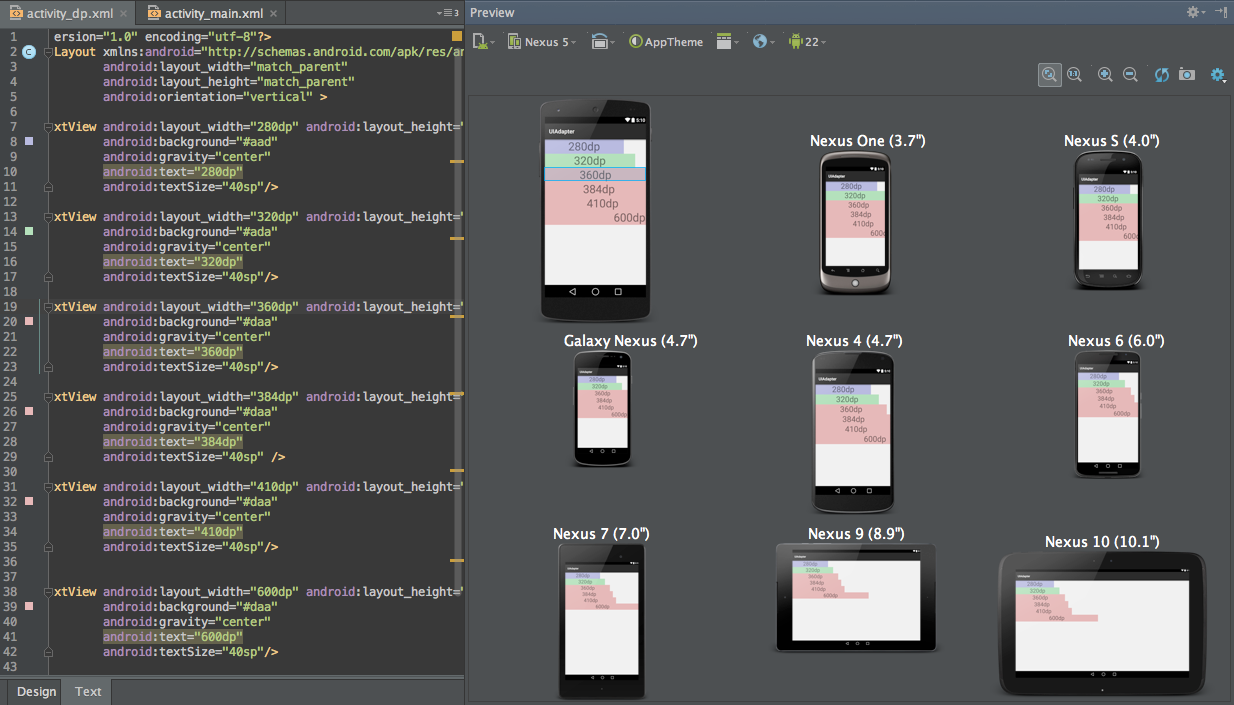Screen dimensions: 1234x705
Task: Reset preview zoom to 100% (1:1)
Action: [1074, 75]
